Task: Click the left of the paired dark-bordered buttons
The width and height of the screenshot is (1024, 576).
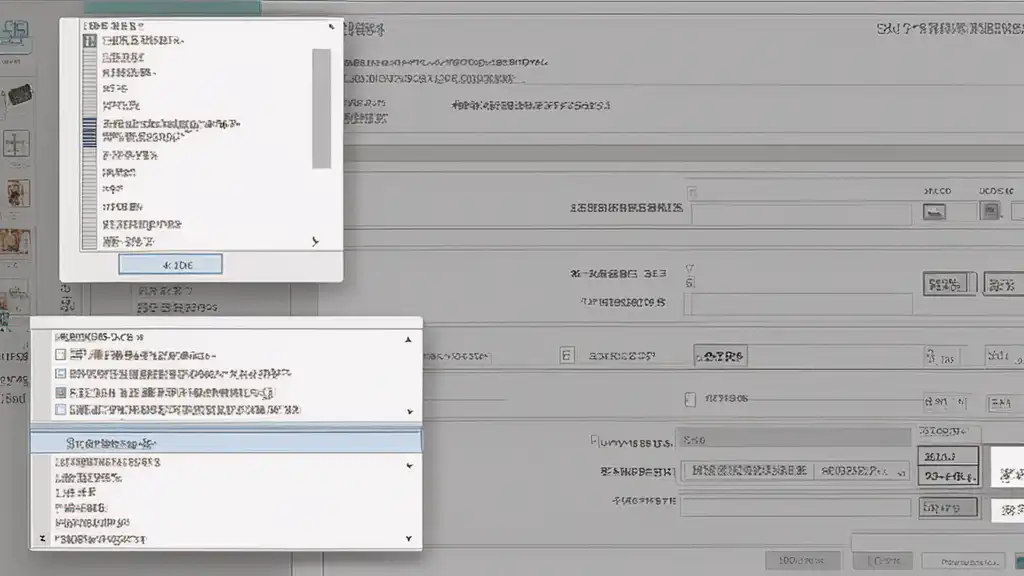Action: [948, 284]
